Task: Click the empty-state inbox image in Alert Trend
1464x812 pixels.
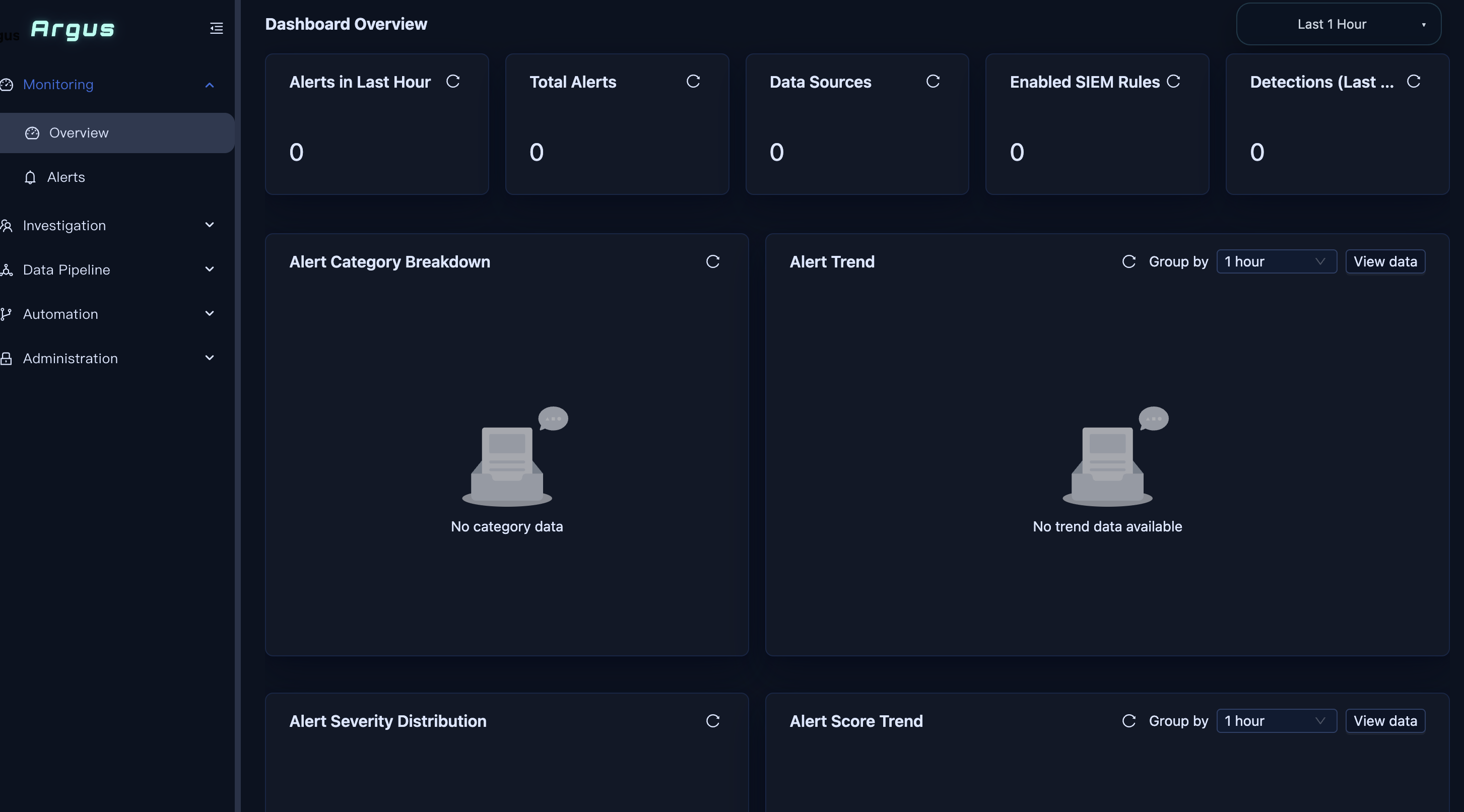Action: [1115, 457]
